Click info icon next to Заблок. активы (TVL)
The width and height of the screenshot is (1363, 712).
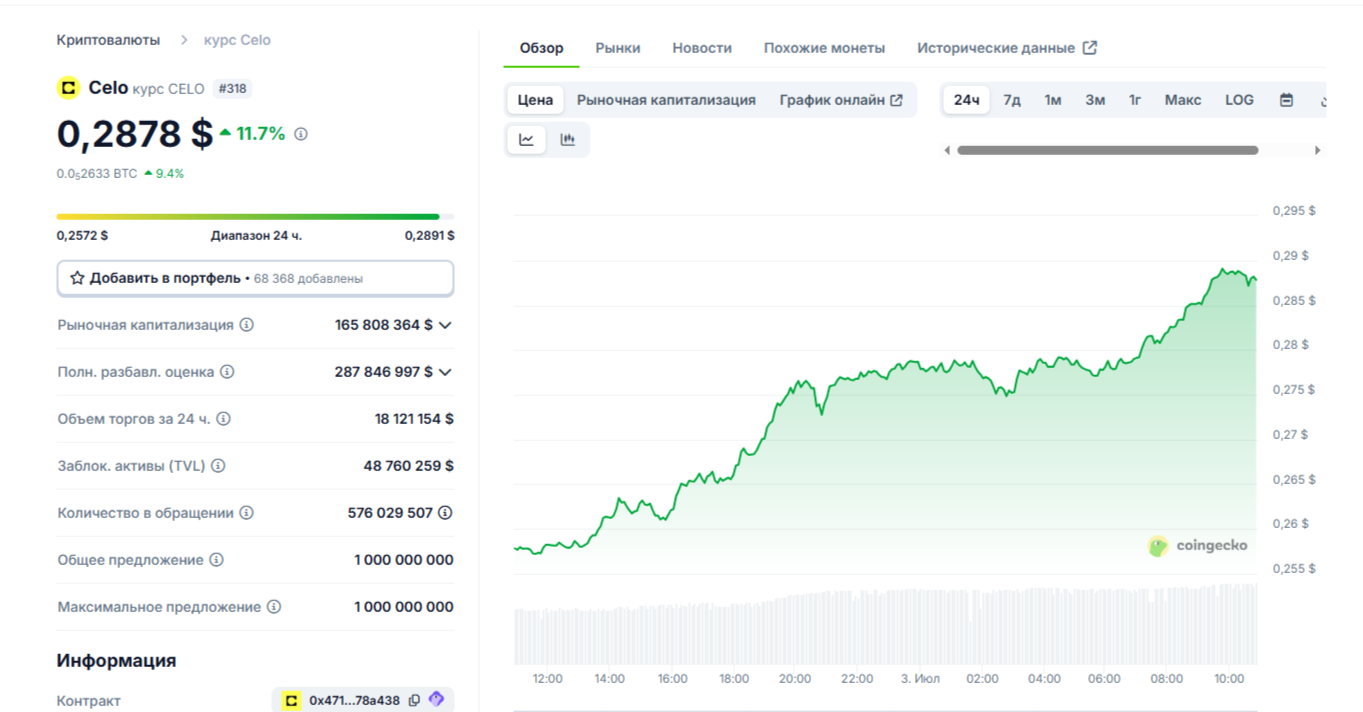[x=218, y=466]
